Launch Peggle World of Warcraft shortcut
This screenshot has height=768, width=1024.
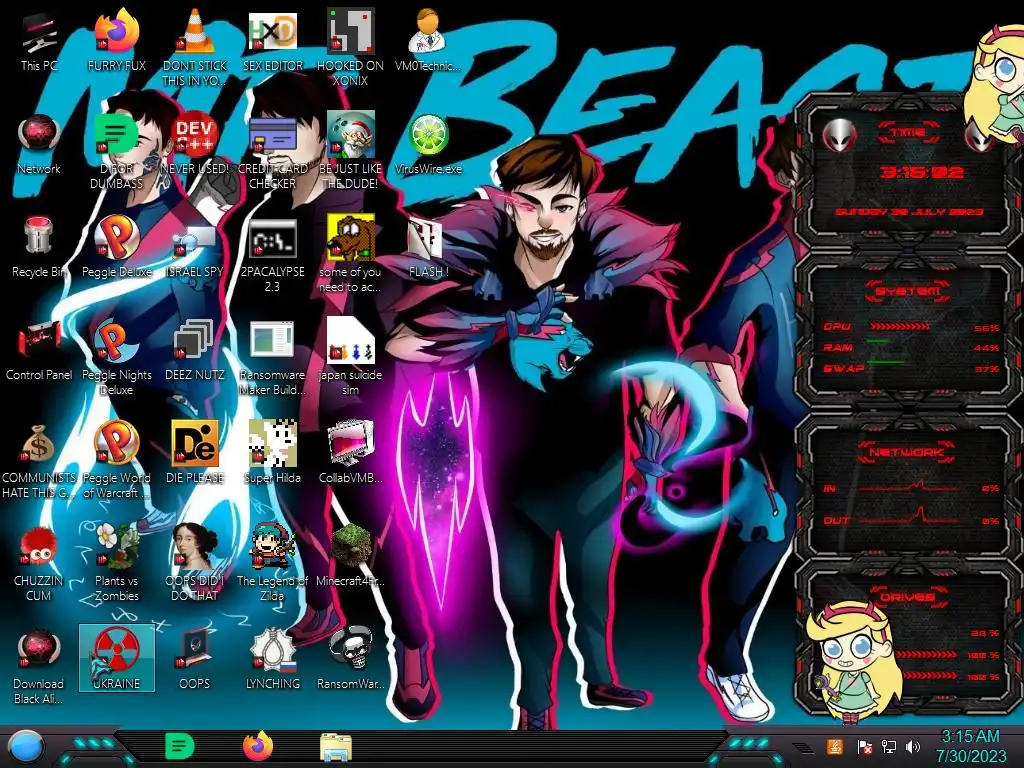point(116,460)
